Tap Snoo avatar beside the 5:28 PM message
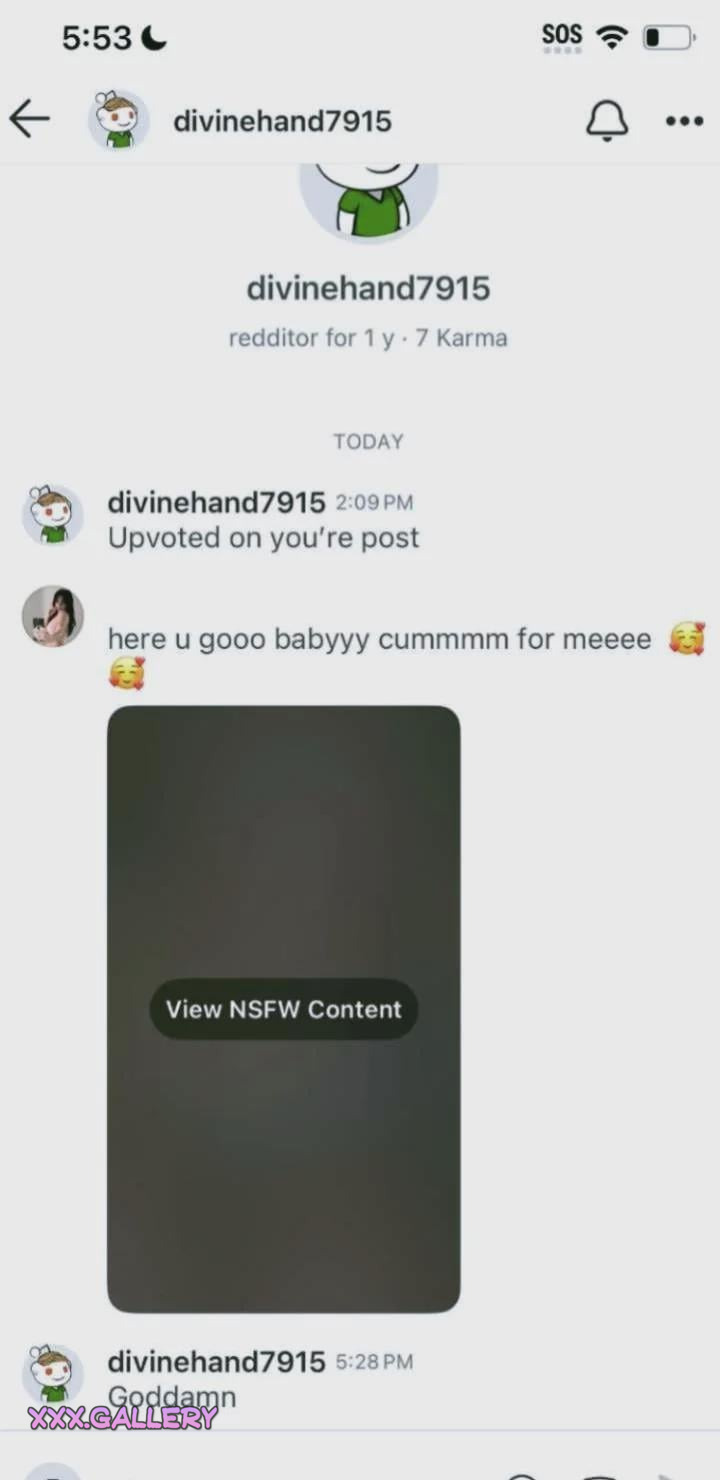The width and height of the screenshot is (720, 1480). click(52, 1374)
